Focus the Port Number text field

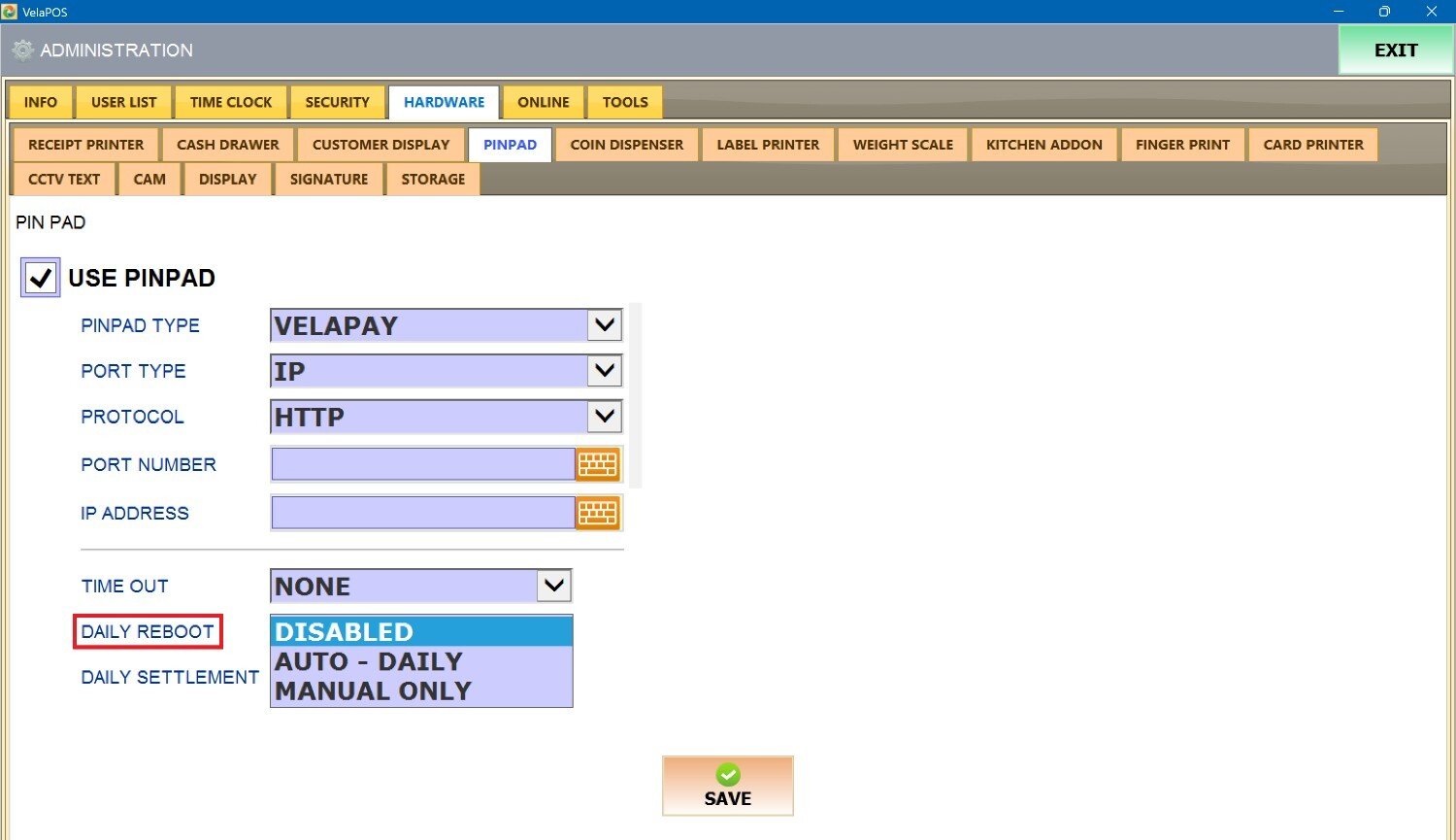pos(423,464)
